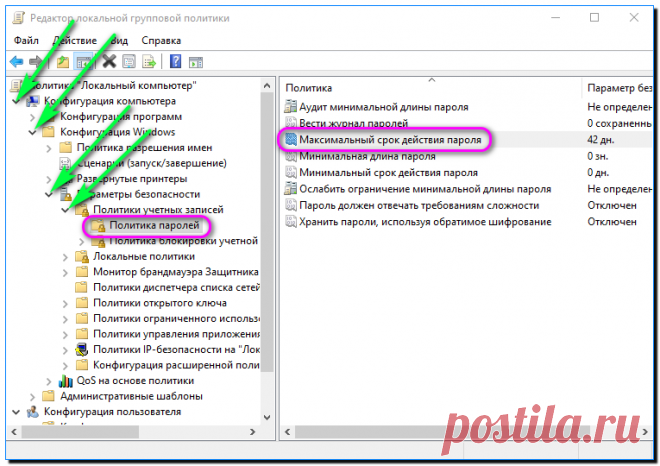Select Политики диспетчера списка сетей item

coord(176,288)
